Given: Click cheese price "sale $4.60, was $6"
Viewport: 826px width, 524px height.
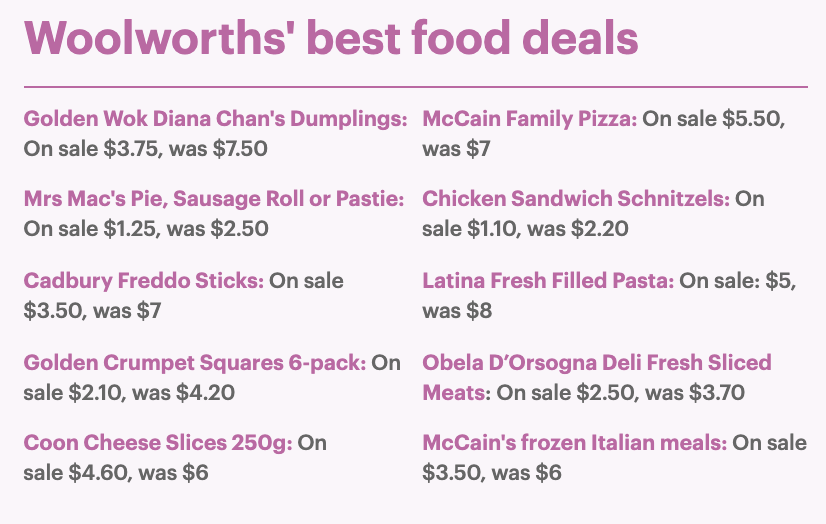Looking at the screenshot, I should coord(116,473).
